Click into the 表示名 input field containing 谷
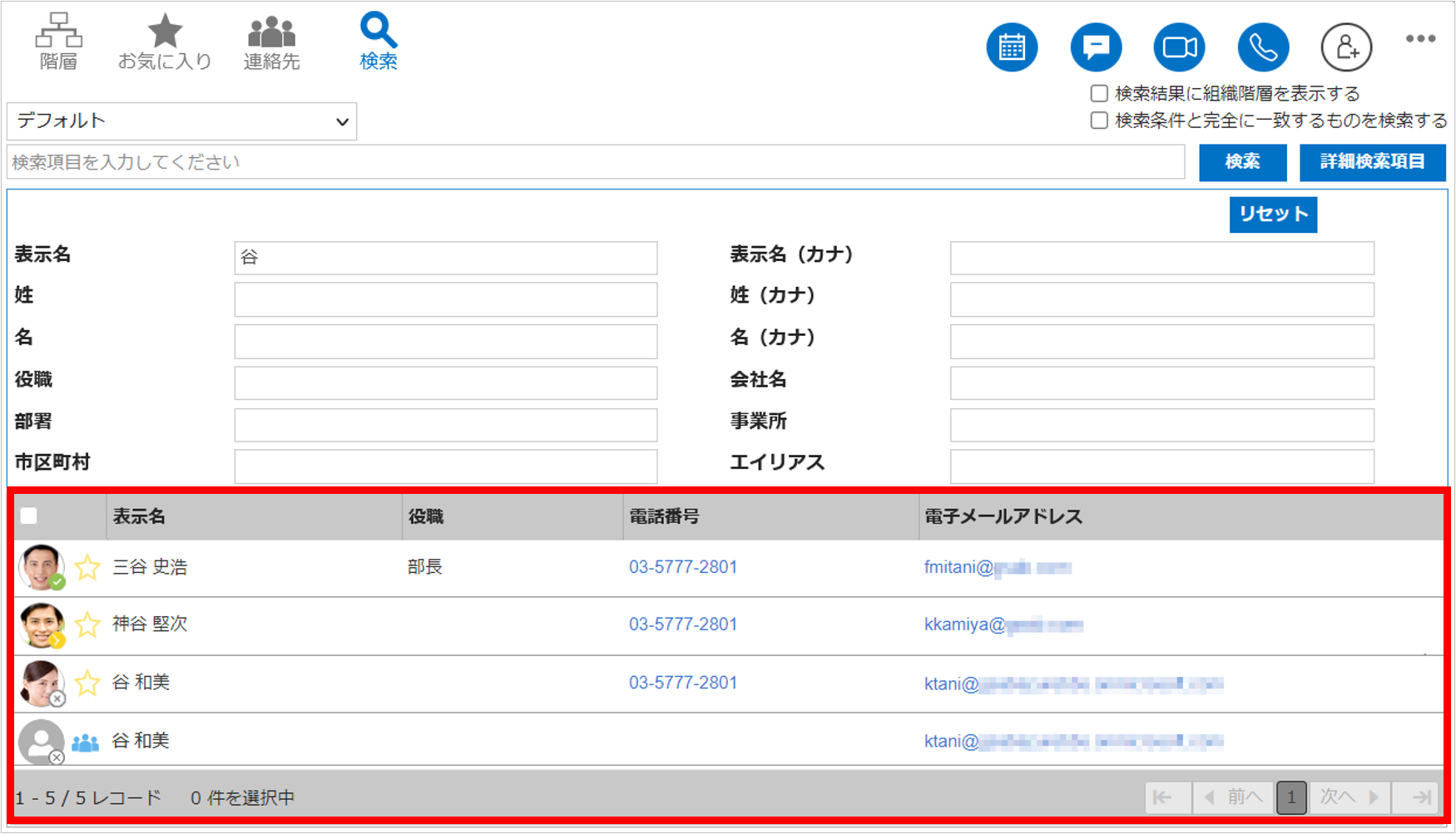Image resolution: width=1456 pixels, height=834 pixels. pyautogui.click(x=446, y=258)
